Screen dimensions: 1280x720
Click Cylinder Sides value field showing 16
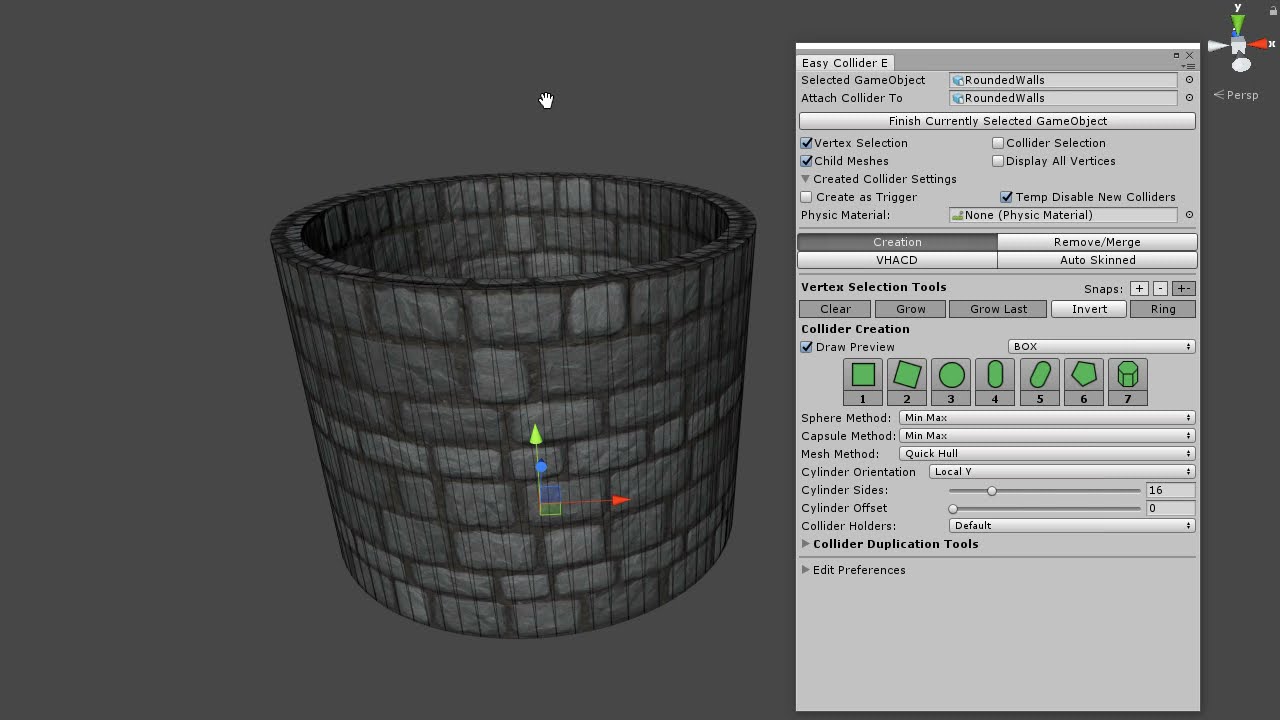click(x=1170, y=490)
